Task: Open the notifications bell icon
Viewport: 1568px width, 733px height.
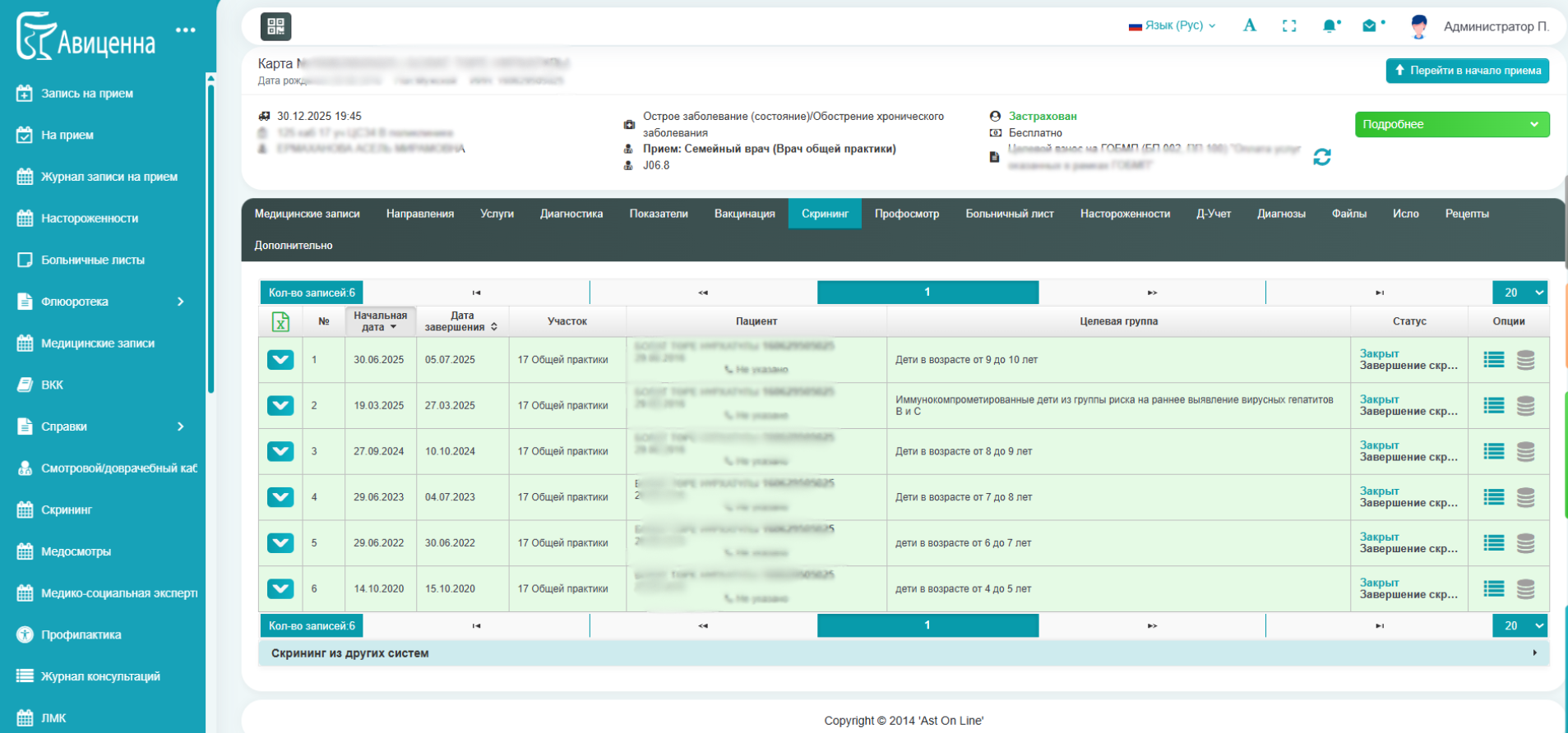Action: (x=1330, y=26)
